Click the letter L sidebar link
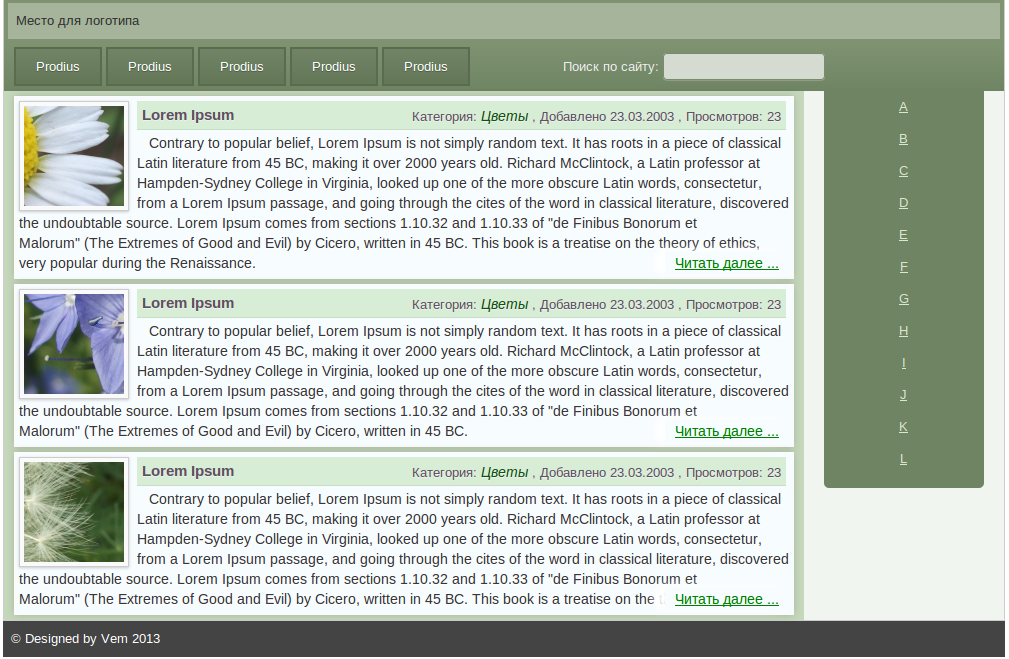Viewport: 1009px width, 659px height. pos(903,459)
